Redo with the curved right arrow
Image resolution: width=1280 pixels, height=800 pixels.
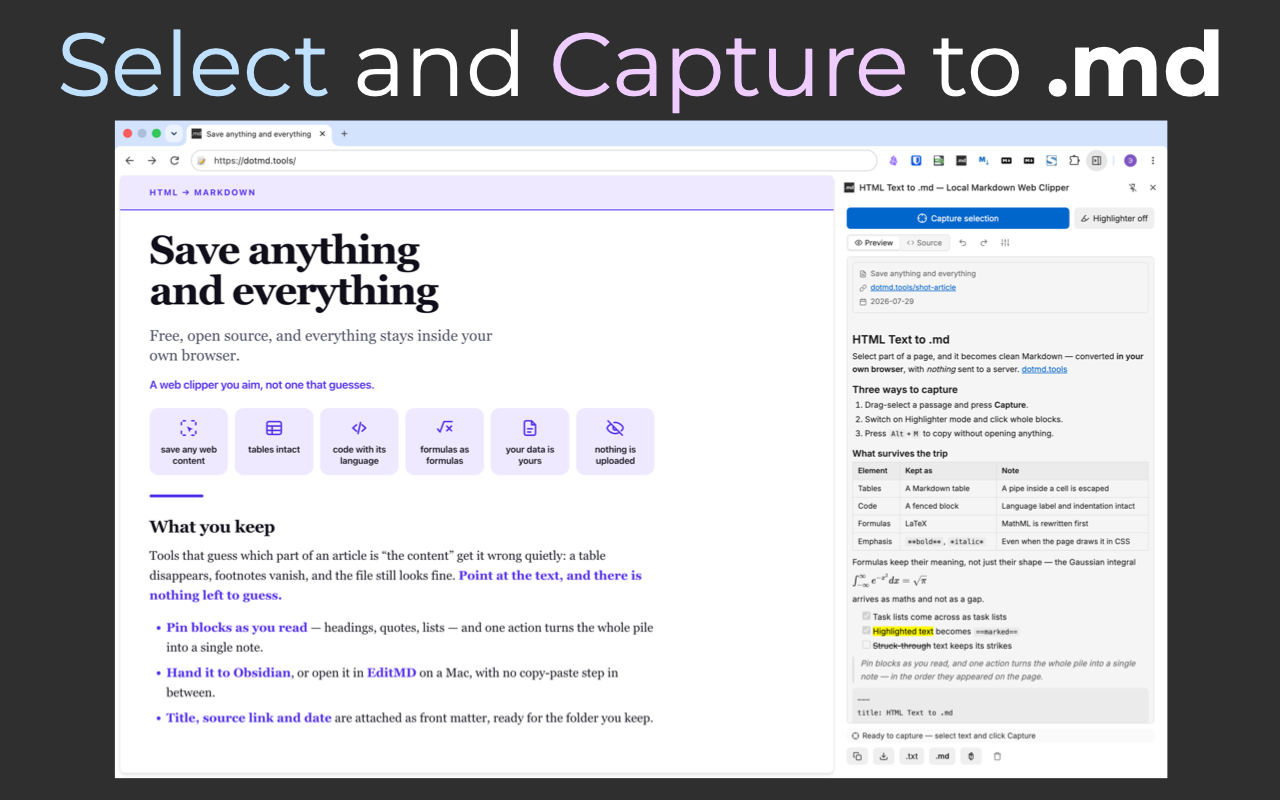pos(984,243)
